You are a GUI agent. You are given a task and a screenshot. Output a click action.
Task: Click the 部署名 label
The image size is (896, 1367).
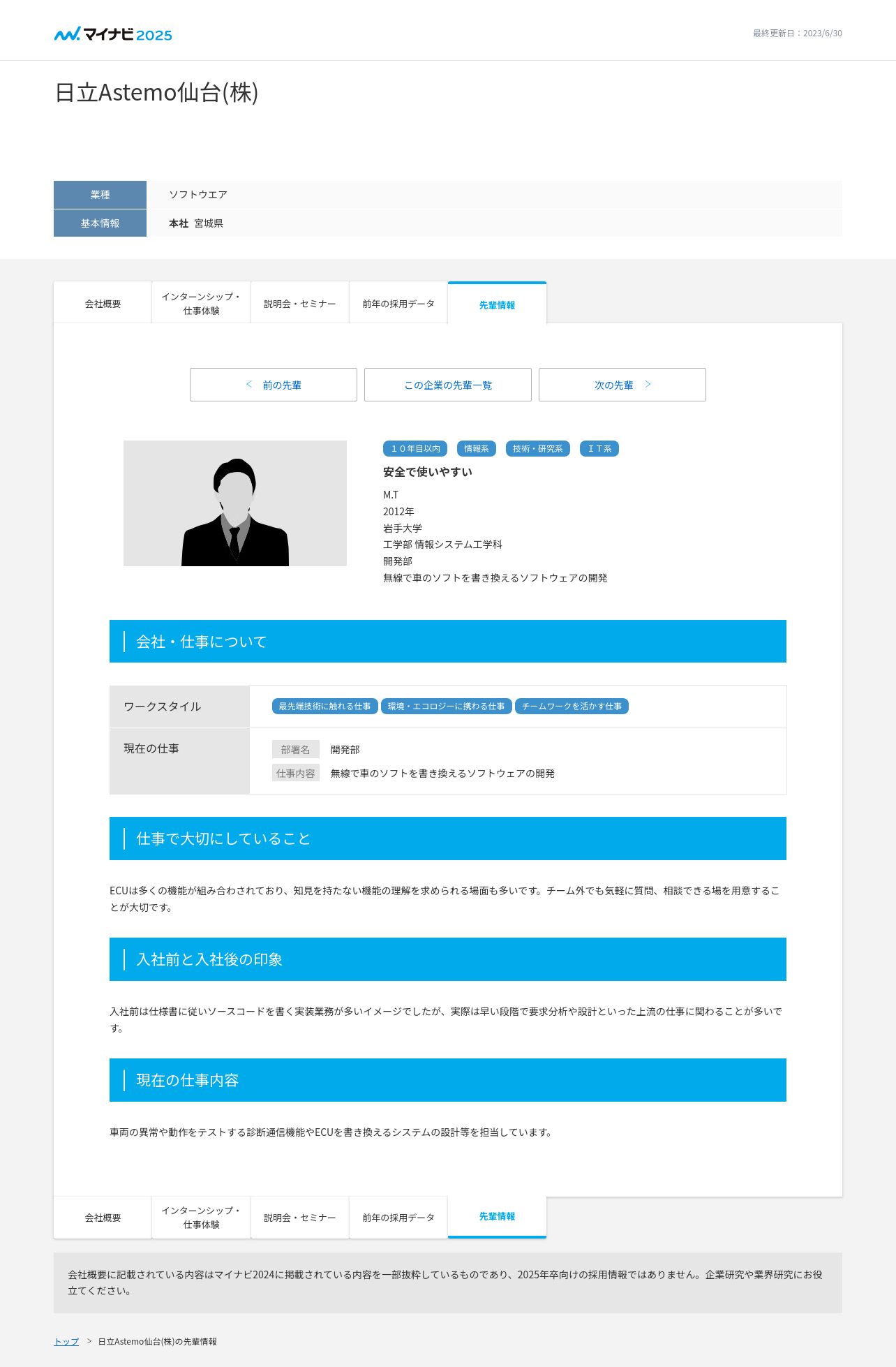tap(296, 749)
